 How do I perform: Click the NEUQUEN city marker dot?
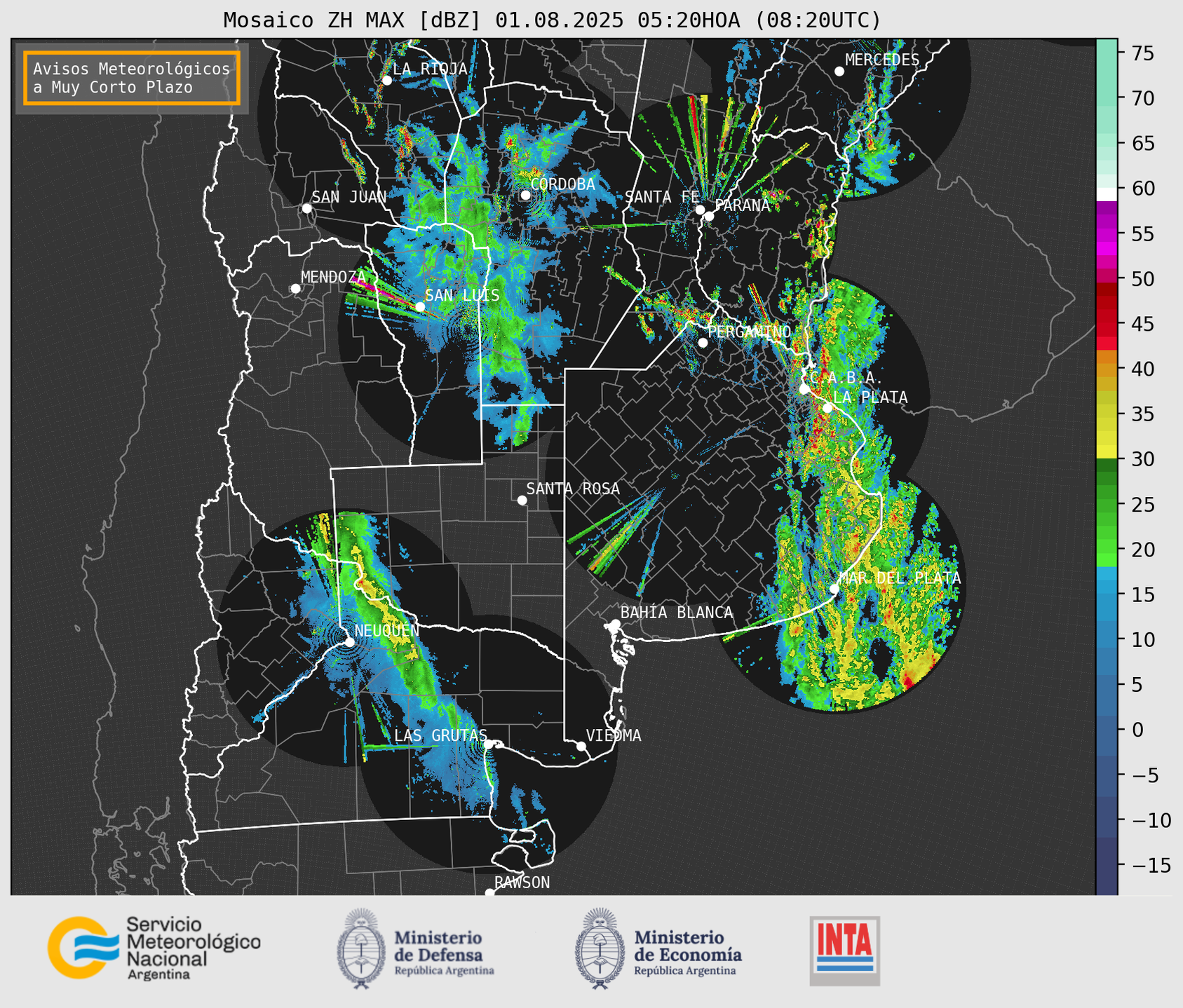coord(349,641)
